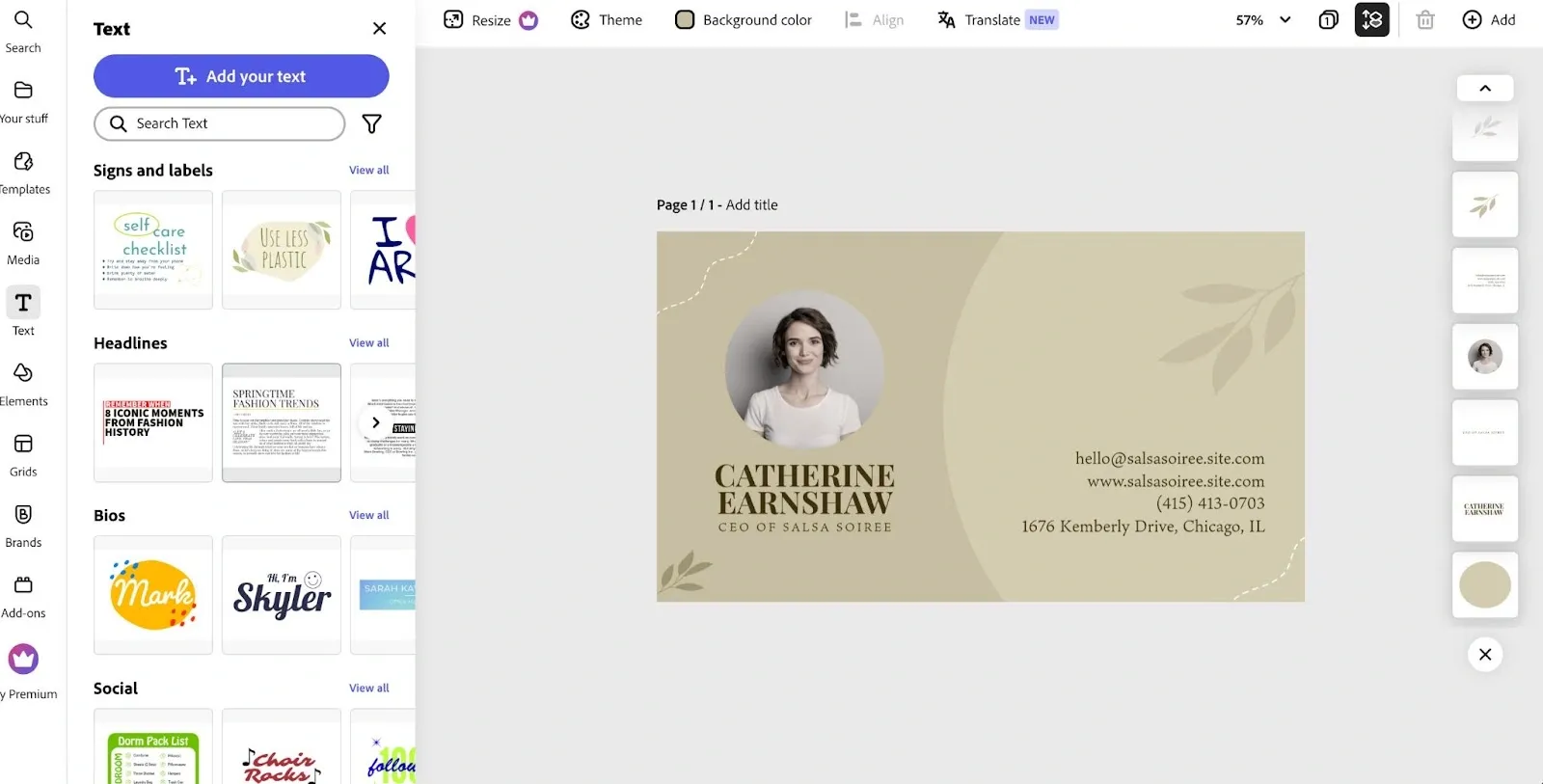The width and height of the screenshot is (1543, 784).
Task: Select the CEO subtitle layer thumbnail
Action: [1485, 433]
